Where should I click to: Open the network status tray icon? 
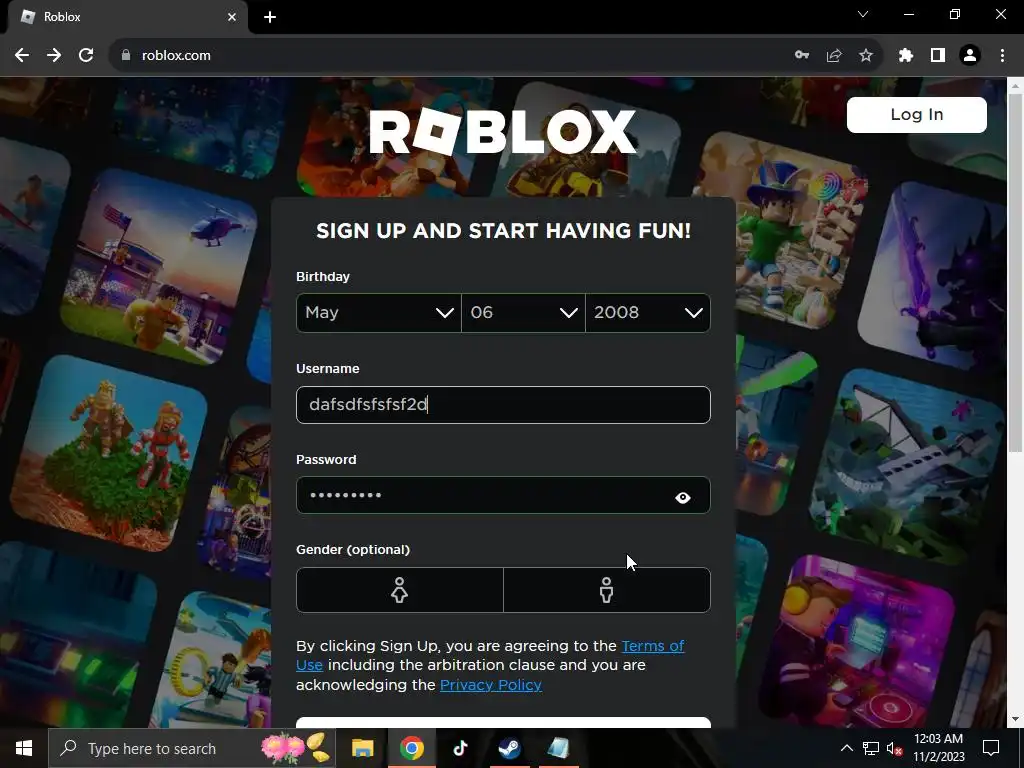click(x=871, y=748)
